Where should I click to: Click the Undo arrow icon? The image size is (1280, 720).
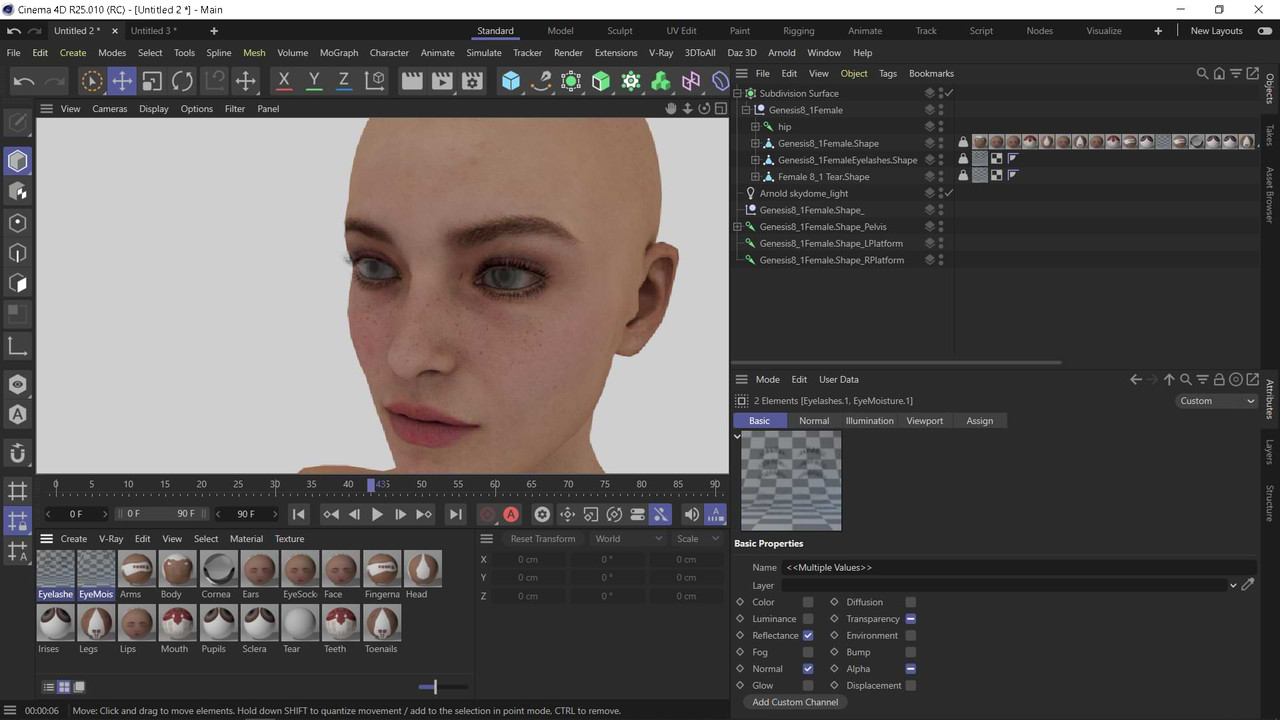[24, 81]
